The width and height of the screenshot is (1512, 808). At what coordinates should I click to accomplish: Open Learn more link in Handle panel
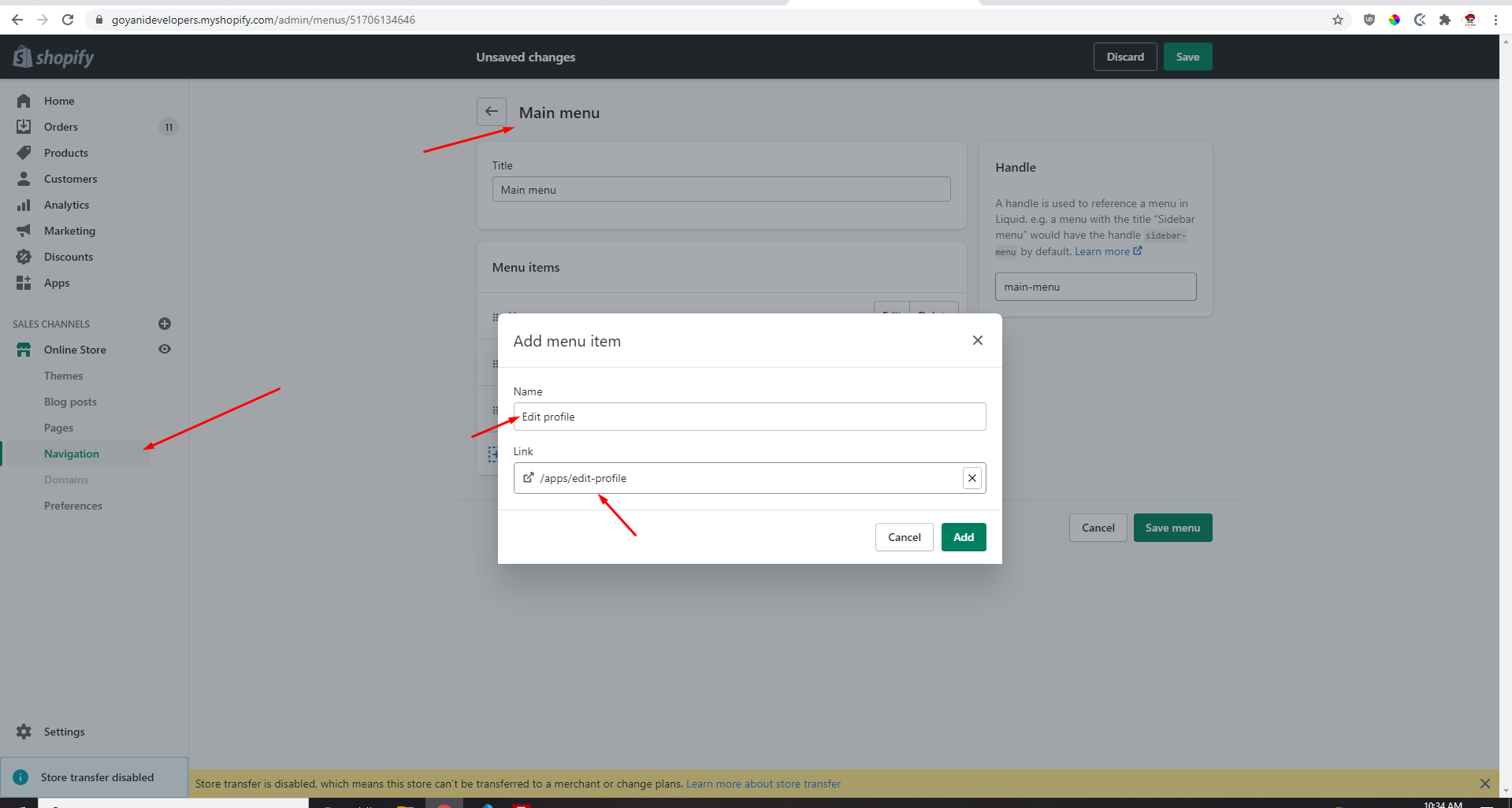(x=1108, y=251)
